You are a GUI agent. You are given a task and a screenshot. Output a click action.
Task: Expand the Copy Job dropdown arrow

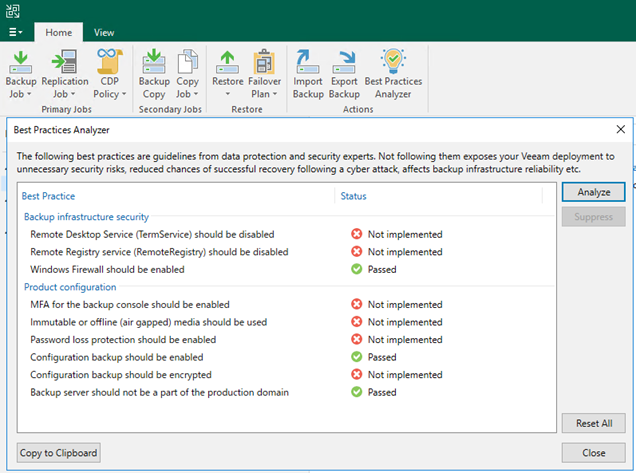[x=196, y=94]
